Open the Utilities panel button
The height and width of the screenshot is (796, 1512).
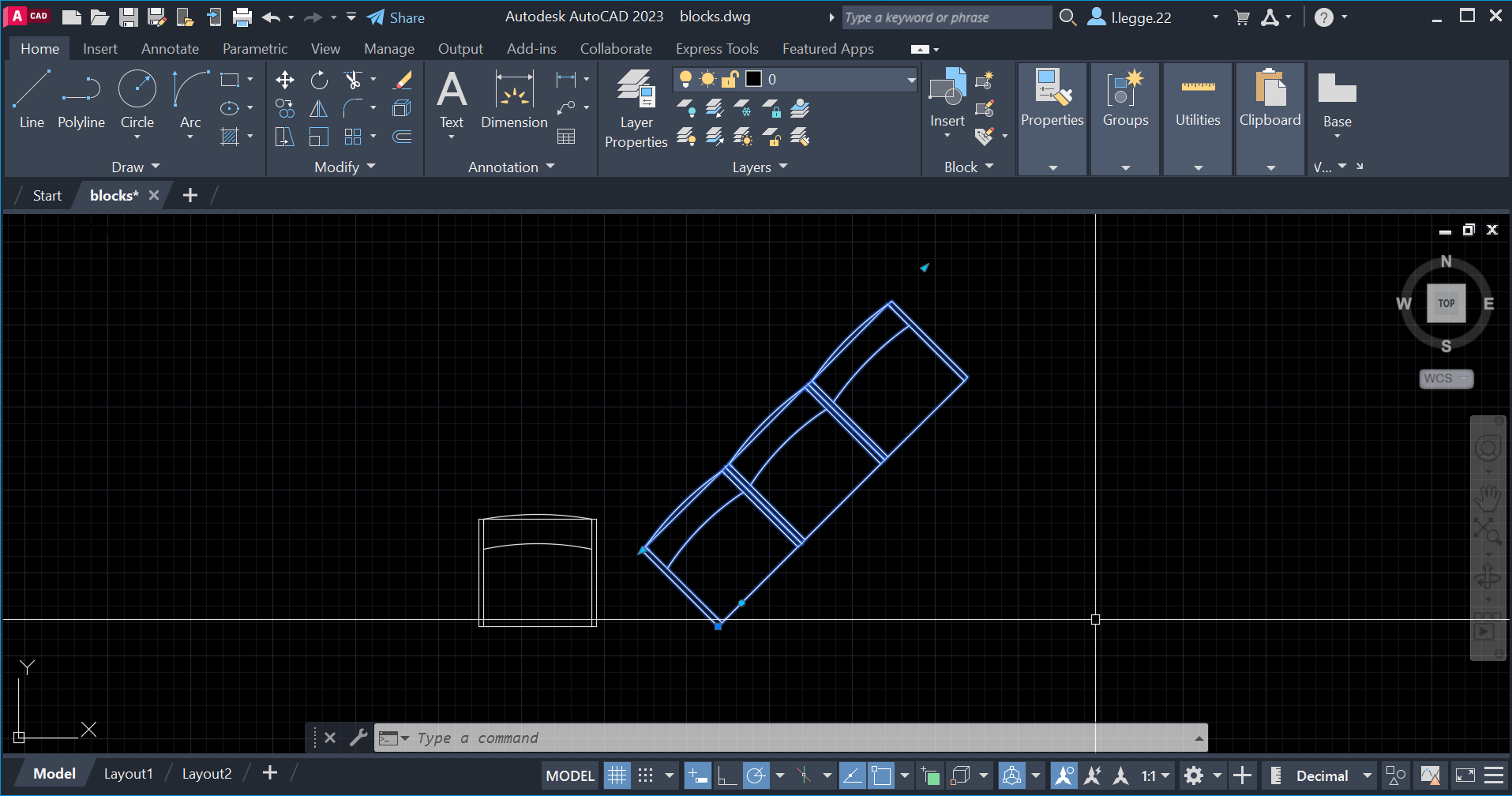click(x=1198, y=118)
